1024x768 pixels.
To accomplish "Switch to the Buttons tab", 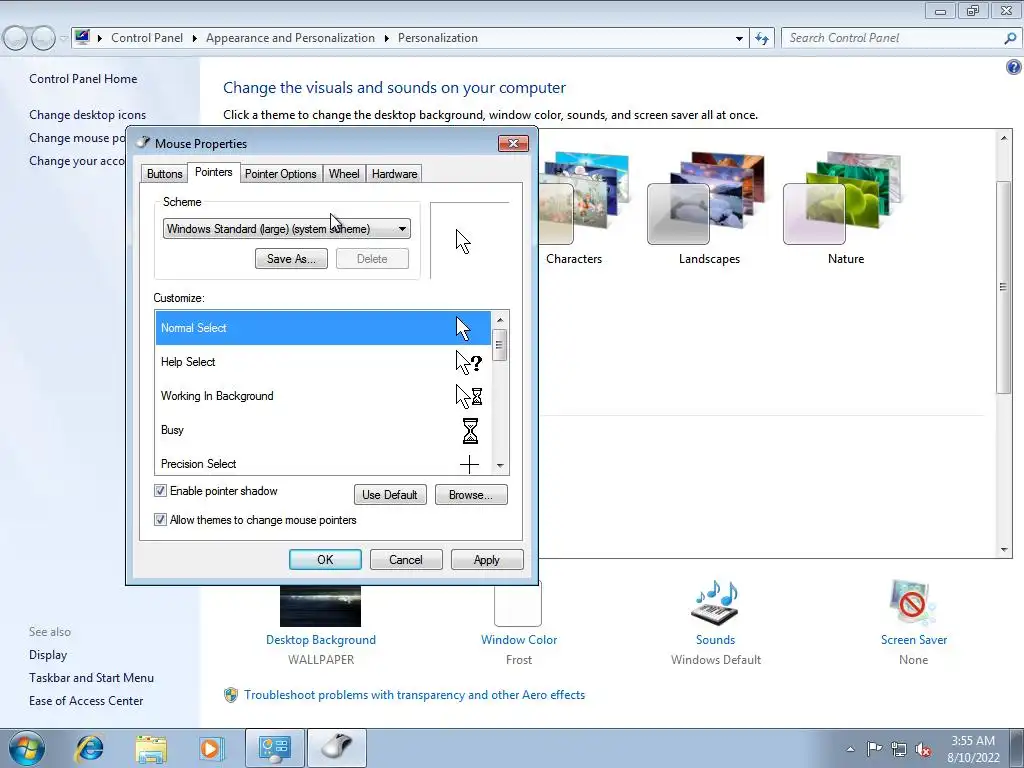I will point(165,174).
